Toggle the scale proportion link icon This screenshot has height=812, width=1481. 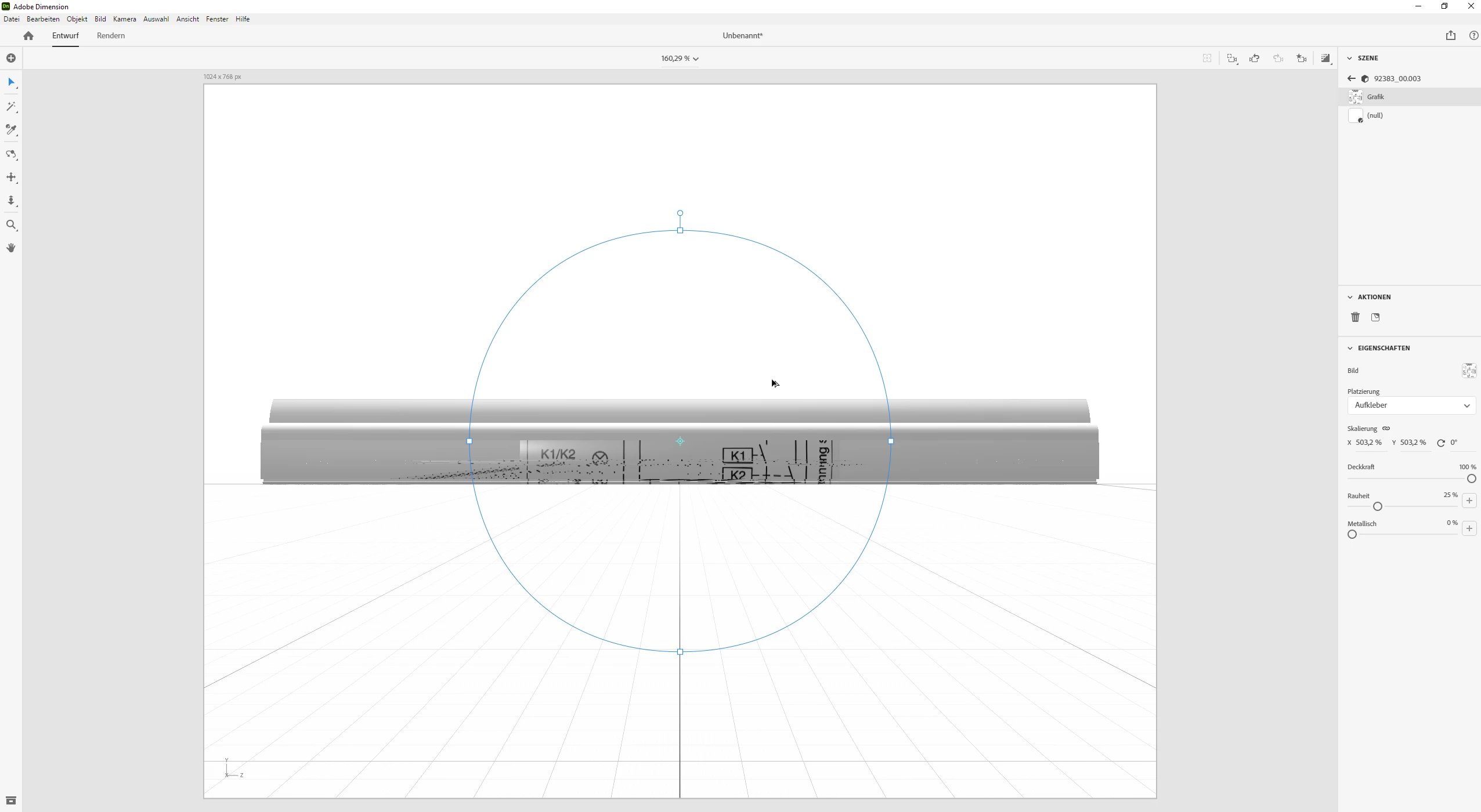[x=1386, y=429]
